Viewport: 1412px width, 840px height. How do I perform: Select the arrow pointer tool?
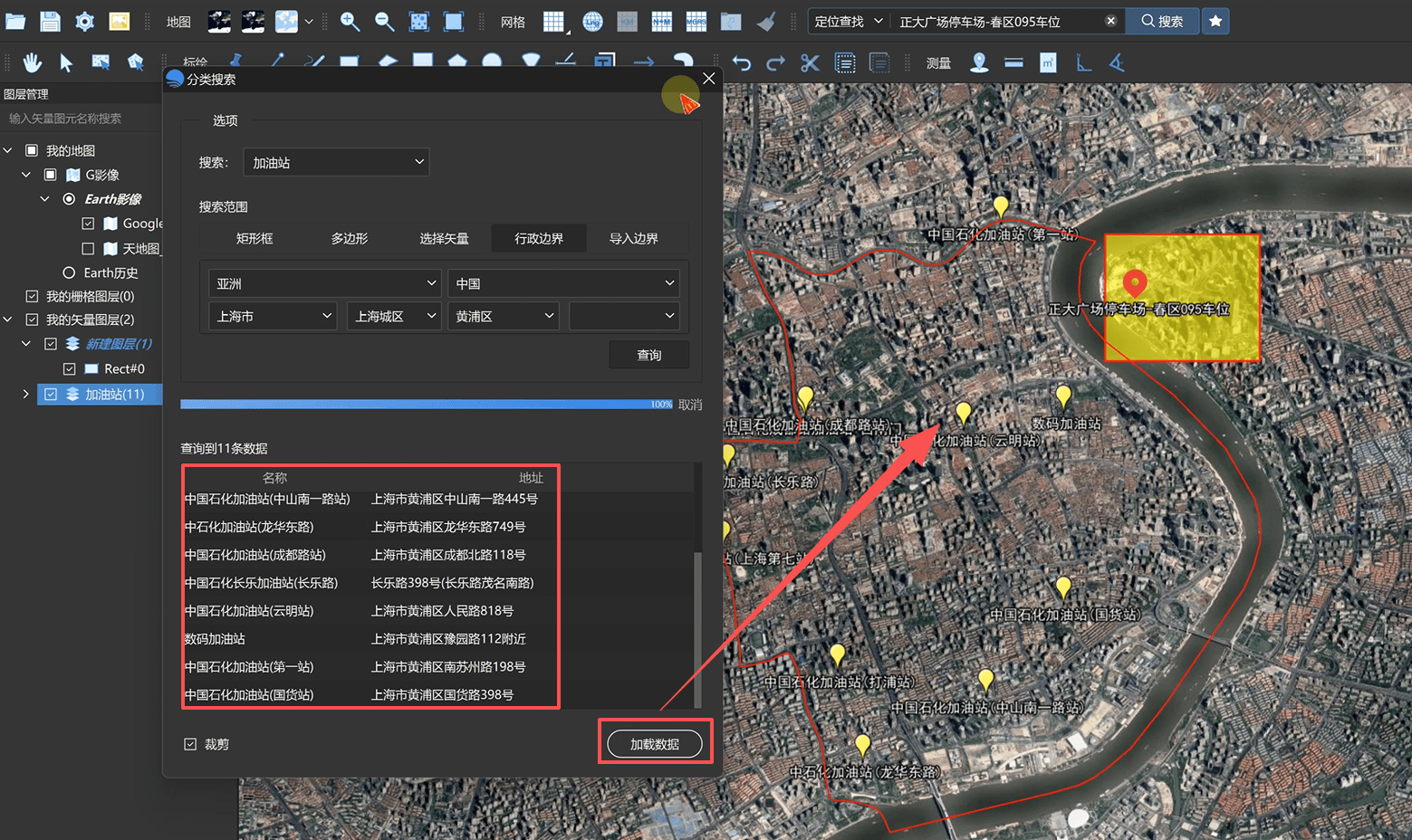point(66,62)
